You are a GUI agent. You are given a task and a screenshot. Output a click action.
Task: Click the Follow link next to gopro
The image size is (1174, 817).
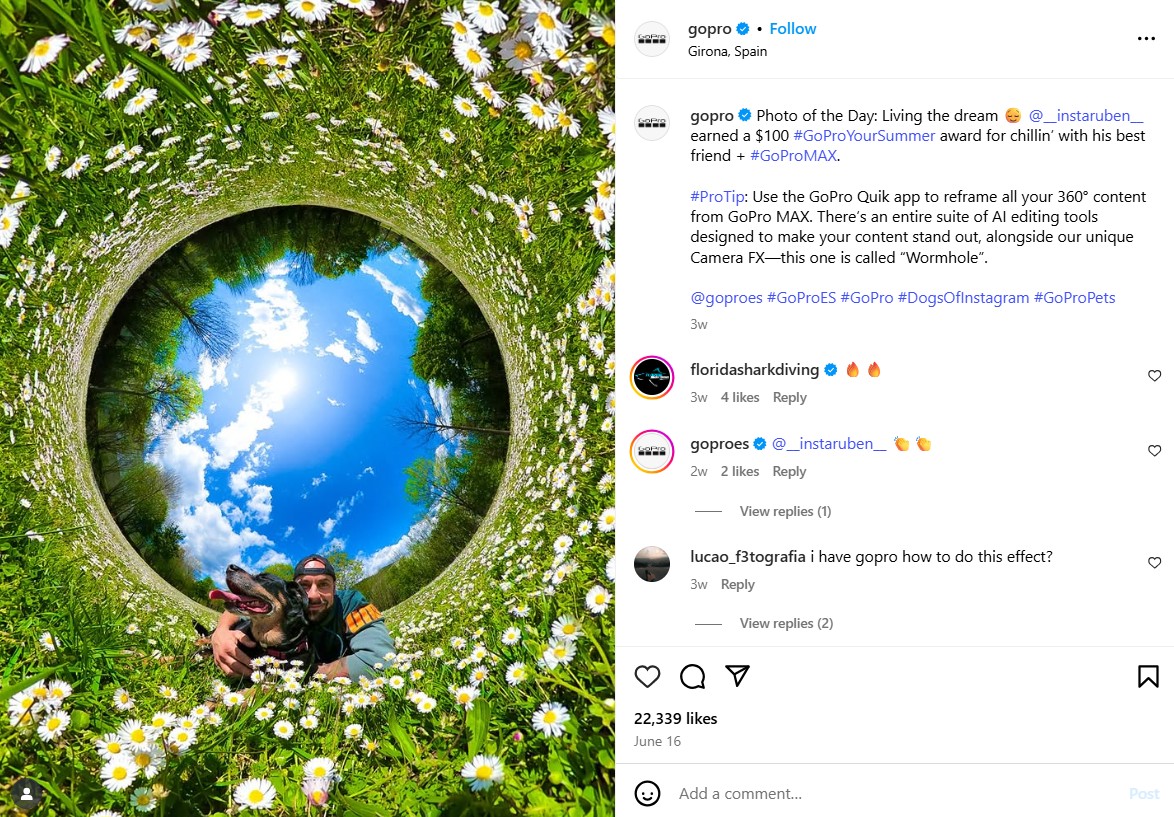click(793, 28)
